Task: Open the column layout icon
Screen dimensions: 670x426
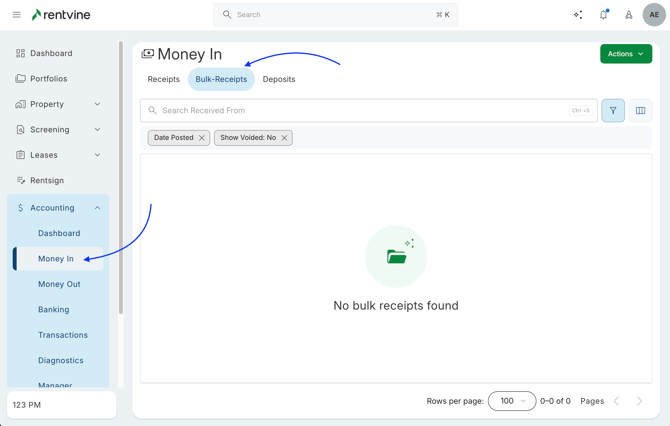Action: (640, 111)
